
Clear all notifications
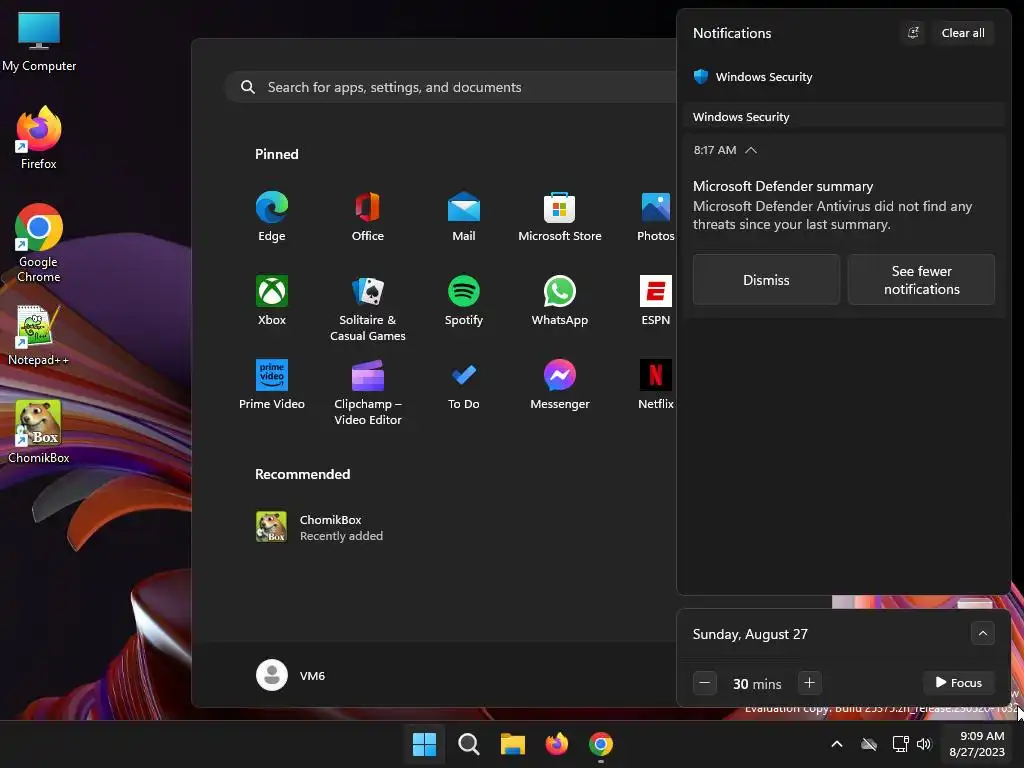[x=963, y=33]
